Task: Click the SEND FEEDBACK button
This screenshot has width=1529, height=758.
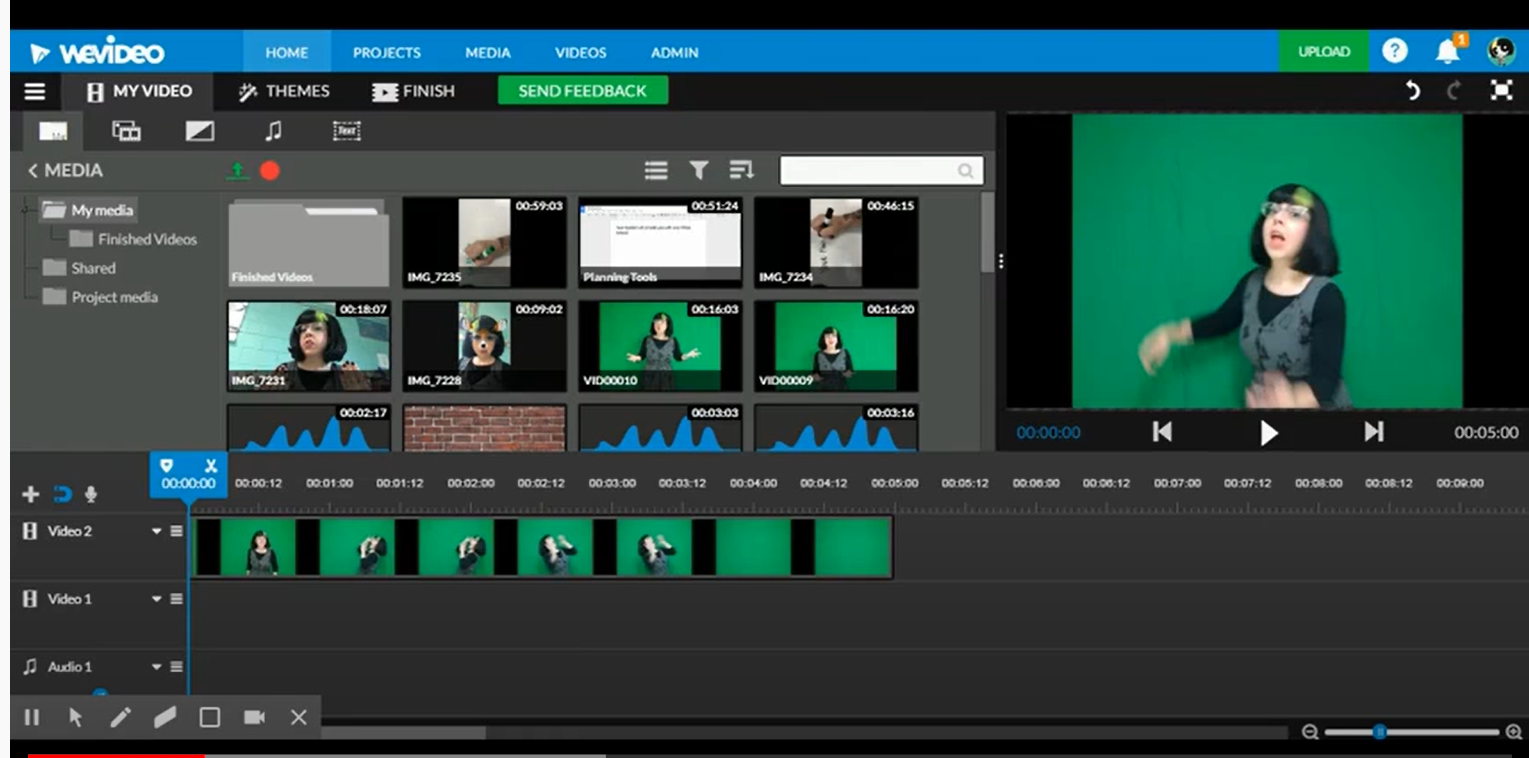Action: tap(582, 91)
